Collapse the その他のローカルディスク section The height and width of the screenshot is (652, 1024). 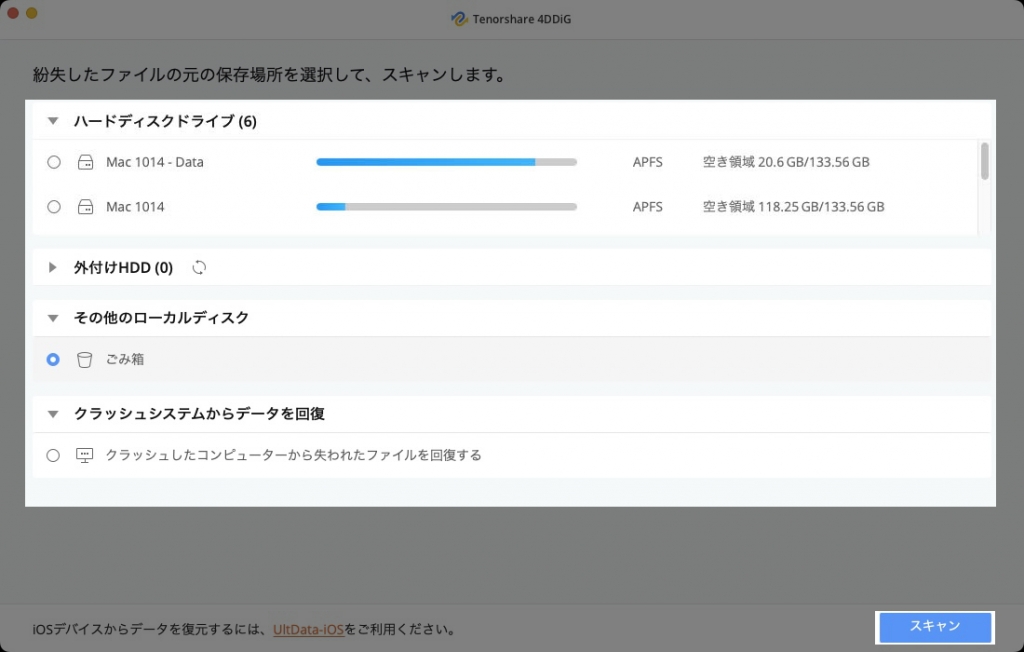pyautogui.click(x=52, y=317)
